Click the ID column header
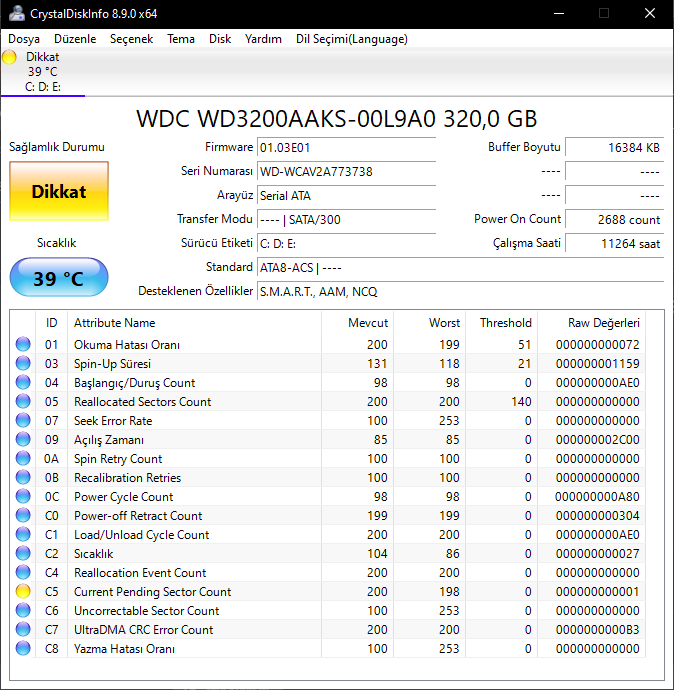Image resolution: width=674 pixels, height=690 pixels. pyautogui.click(x=51, y=323)
